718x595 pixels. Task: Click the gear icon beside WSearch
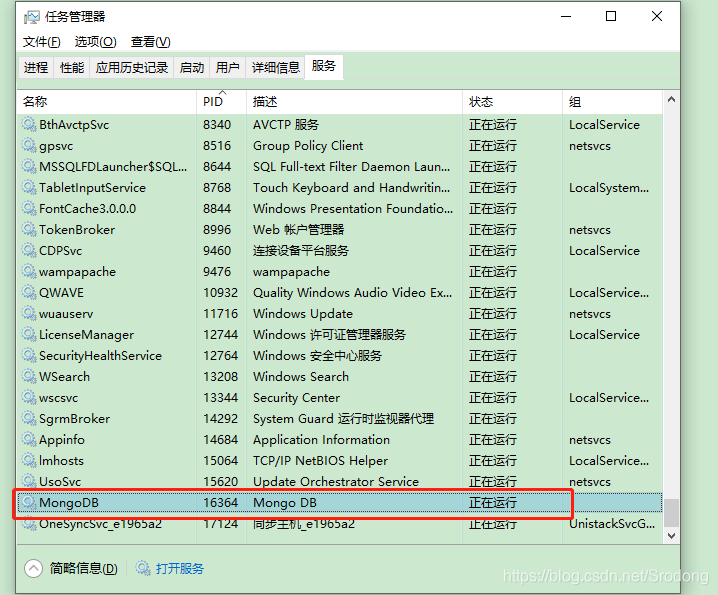29,377
